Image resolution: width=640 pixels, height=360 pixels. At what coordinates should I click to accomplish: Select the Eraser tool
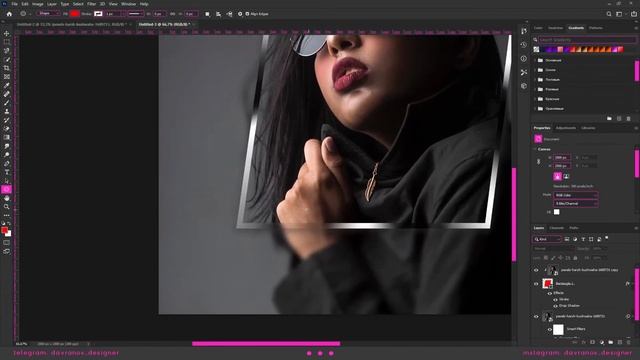7,129
